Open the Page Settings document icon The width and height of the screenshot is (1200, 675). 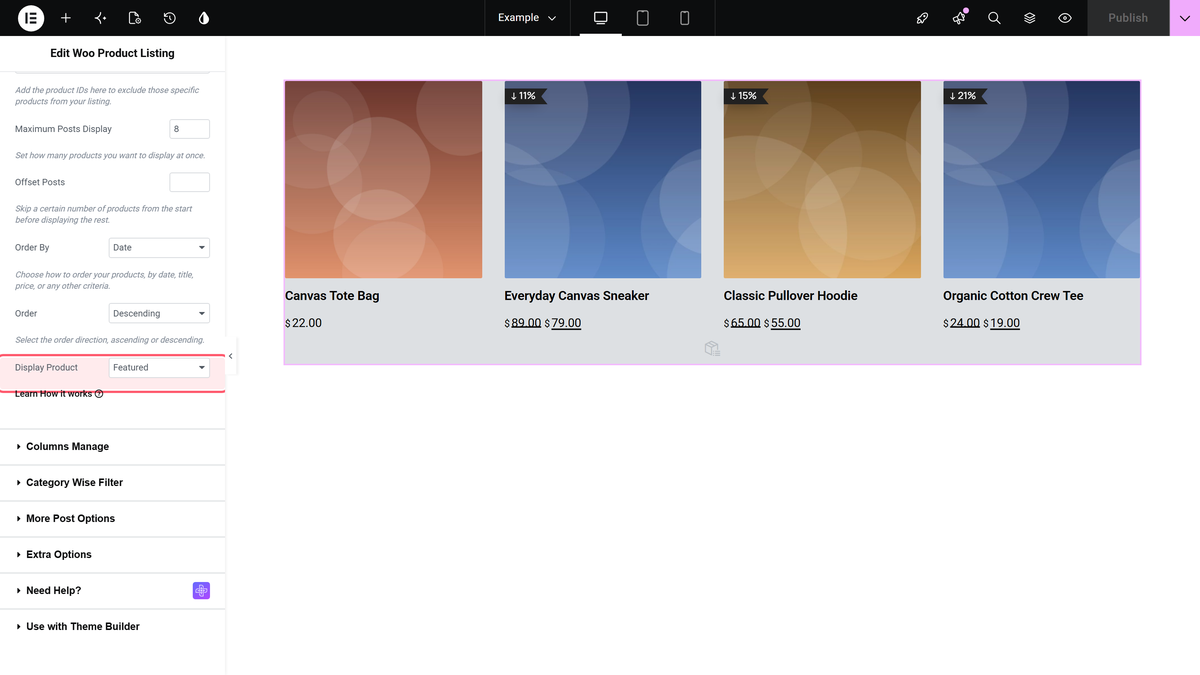coord(135,18)
